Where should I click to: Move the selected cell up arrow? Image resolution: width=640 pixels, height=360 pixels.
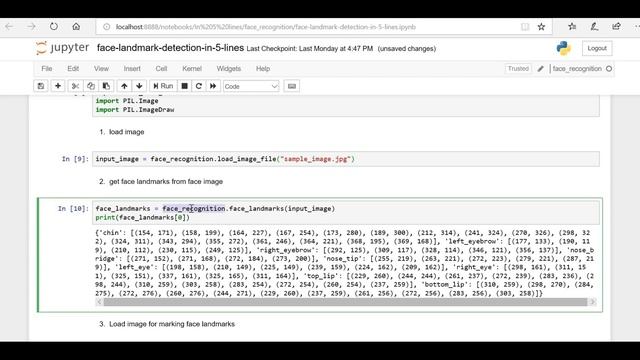pyautogui.click(x=124, y=86)
